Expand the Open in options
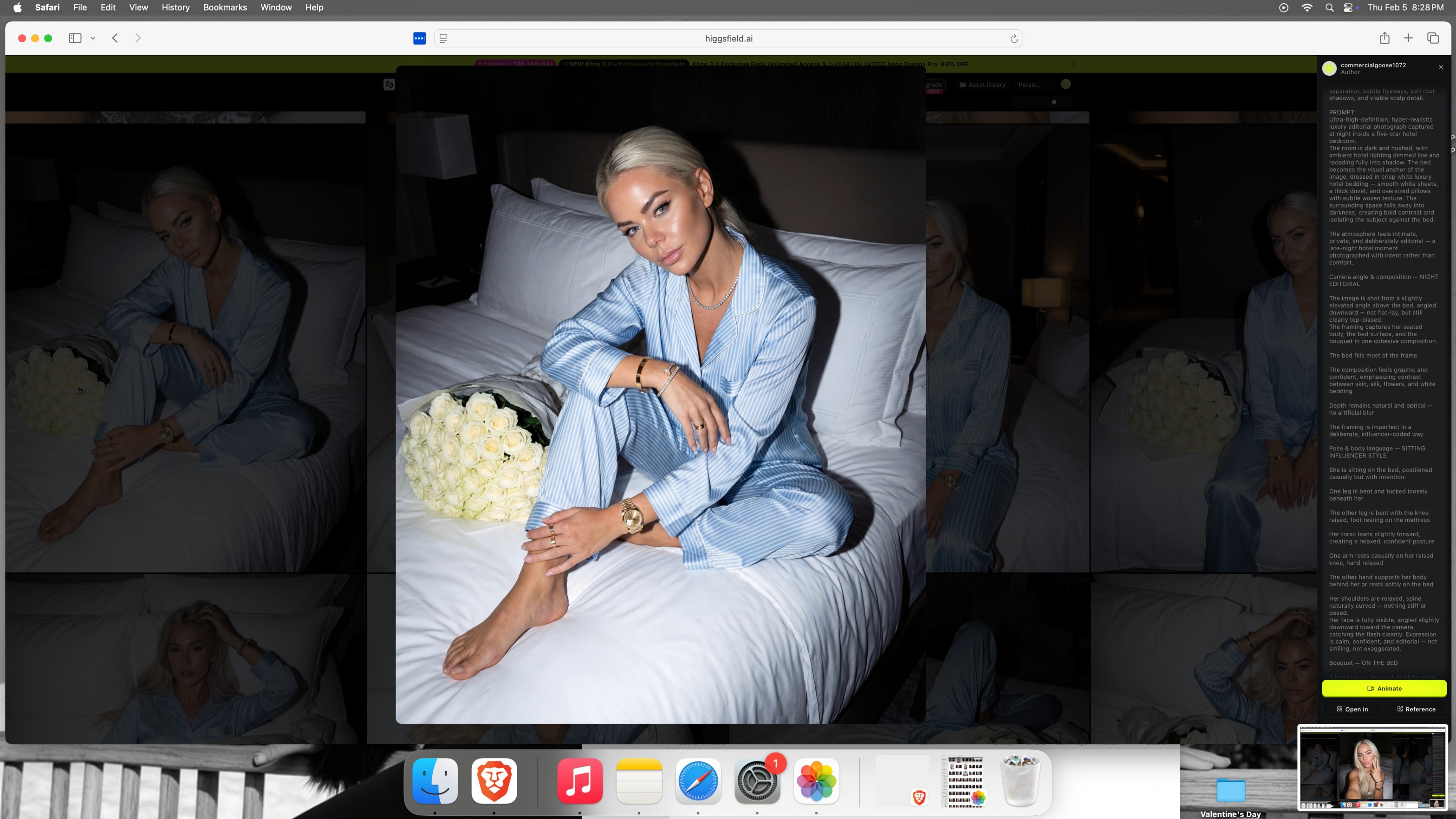 coord(1352,709)
